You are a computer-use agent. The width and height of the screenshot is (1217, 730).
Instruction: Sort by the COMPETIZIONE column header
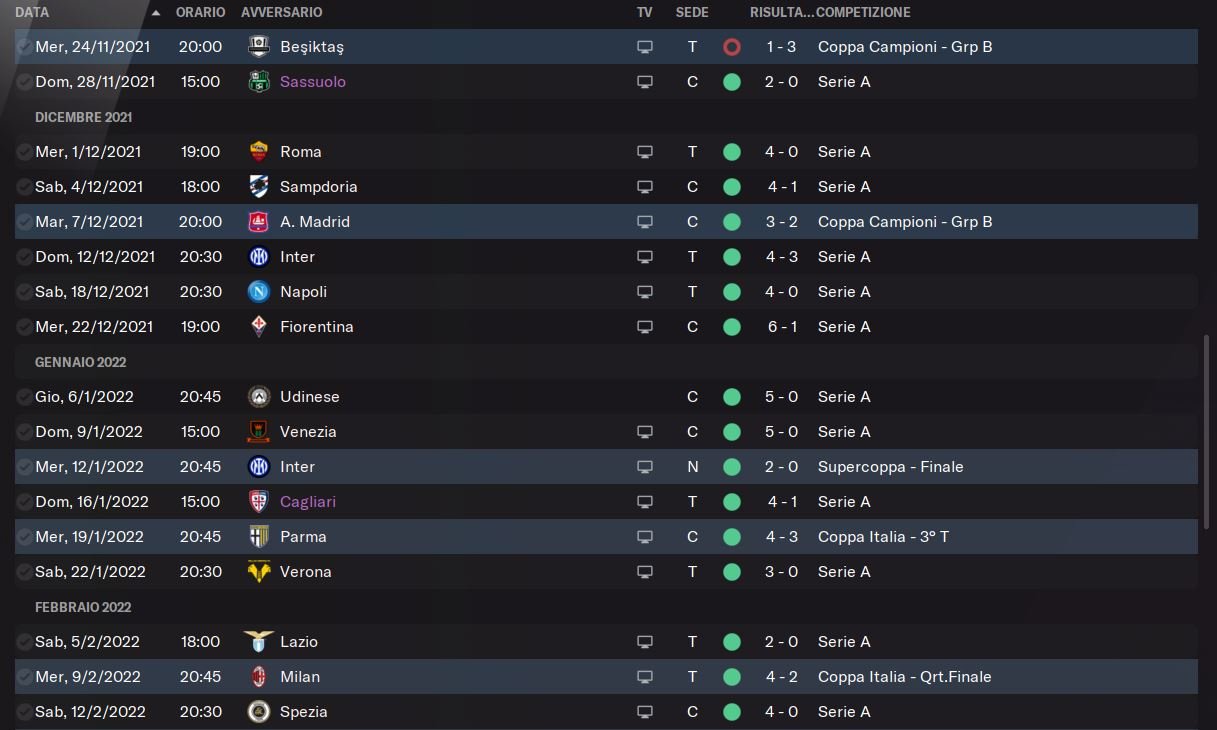pyautogui.click(x=863, y=13)
